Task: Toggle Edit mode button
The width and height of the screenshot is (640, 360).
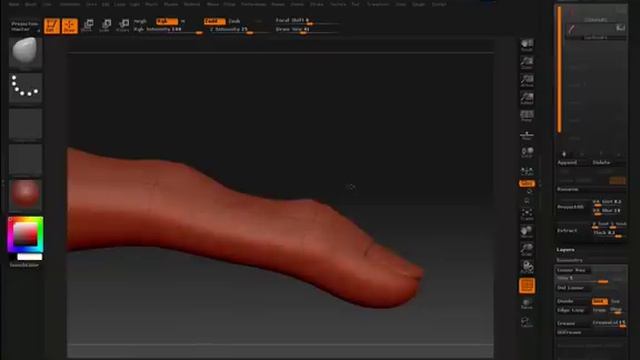Action: coord(52,26)
